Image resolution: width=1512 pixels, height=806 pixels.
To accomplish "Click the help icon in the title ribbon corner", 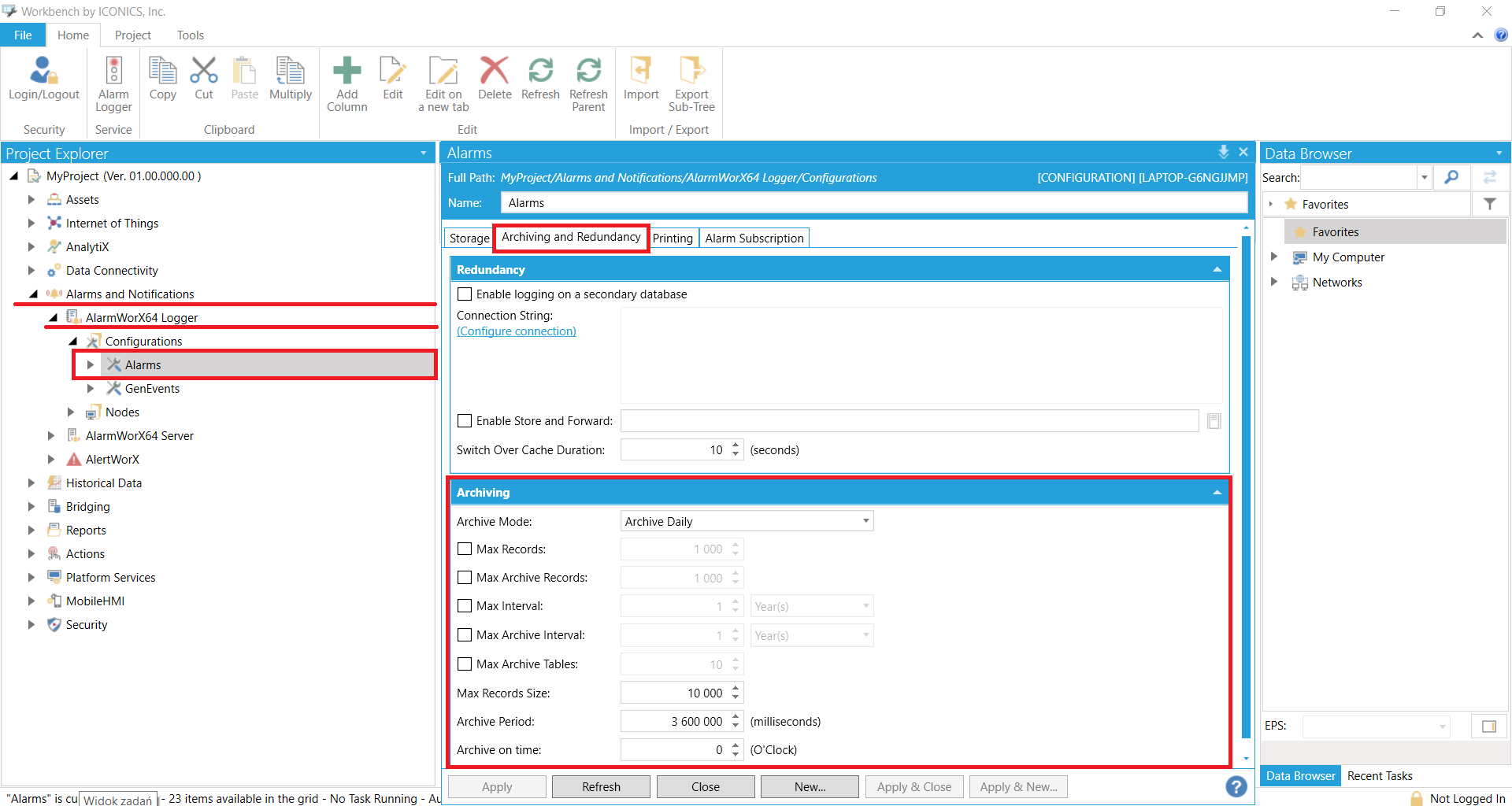I will point(1501,35).
